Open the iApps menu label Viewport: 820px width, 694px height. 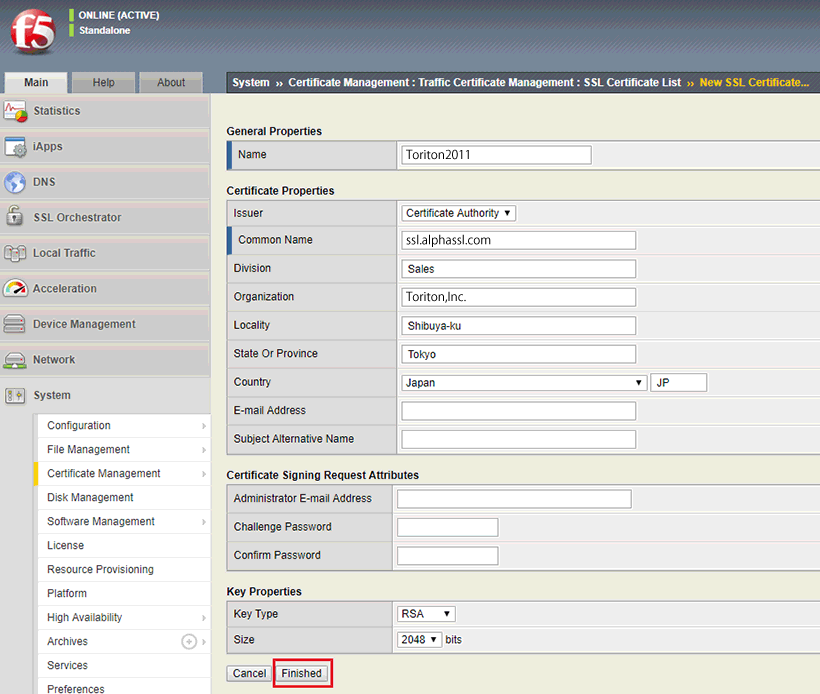[x=48, y=146]
